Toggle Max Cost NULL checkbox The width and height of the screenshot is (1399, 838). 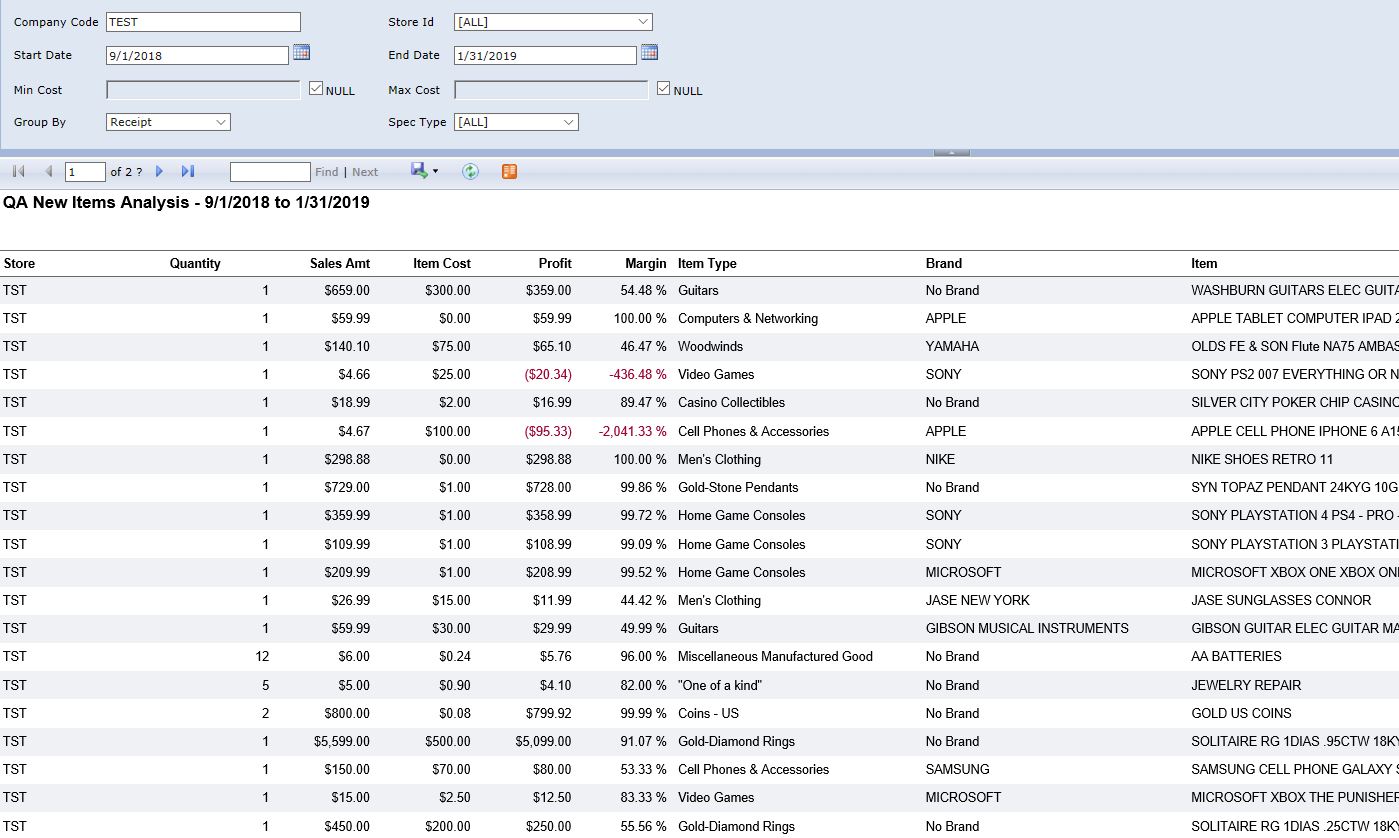tap(663, 89)
